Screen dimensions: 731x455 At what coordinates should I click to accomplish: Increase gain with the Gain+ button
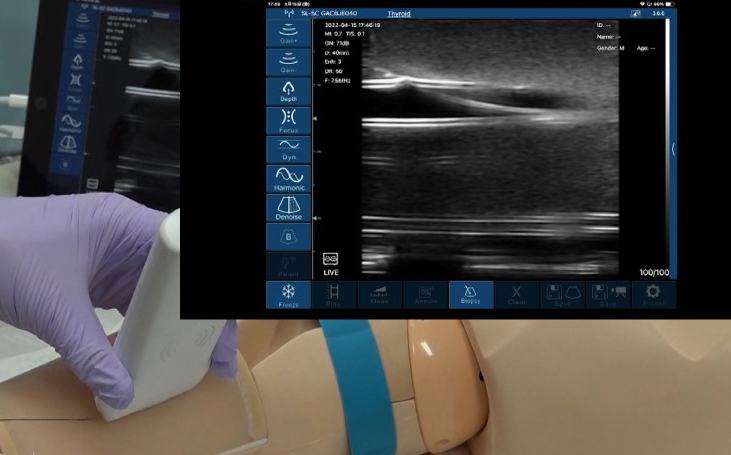coord(289,33)
